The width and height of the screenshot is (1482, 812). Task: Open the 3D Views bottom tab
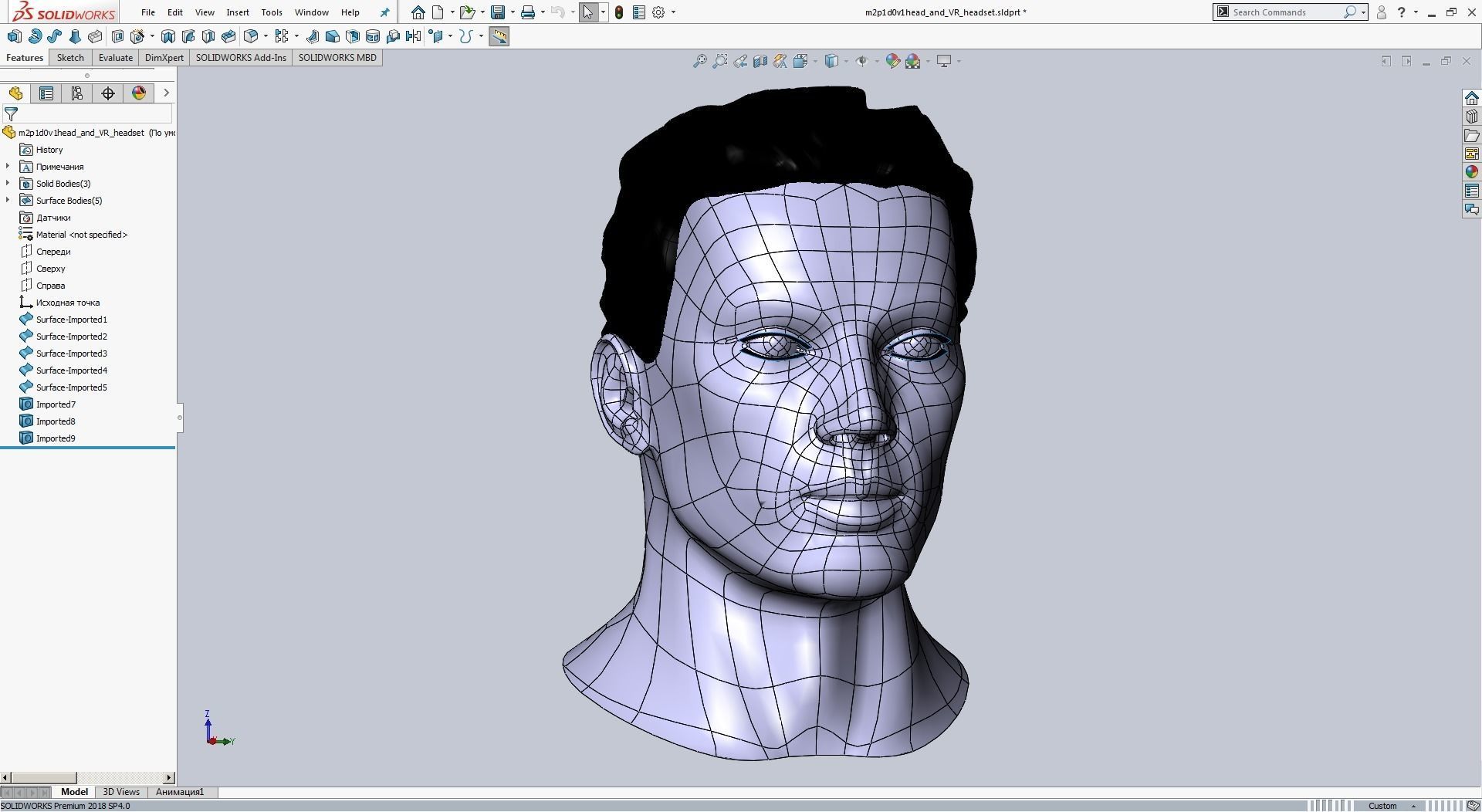pos(121,792)
